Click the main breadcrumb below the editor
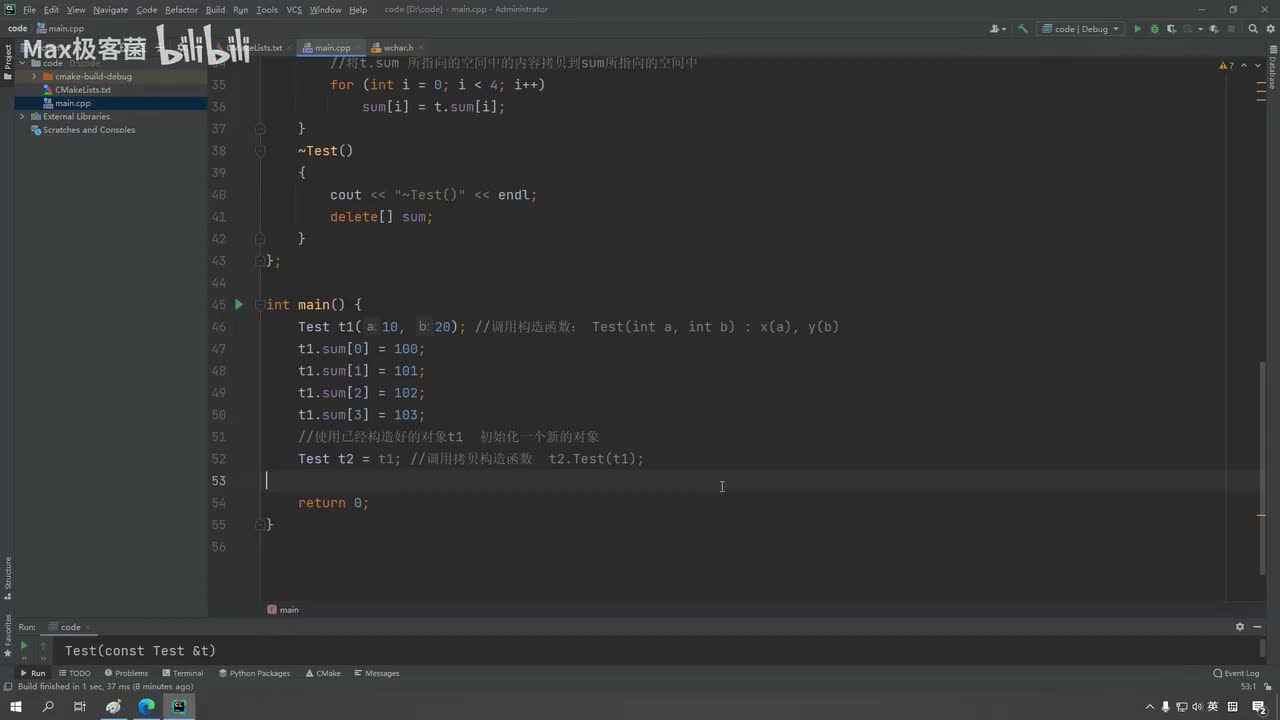Viewport: 1280px width, 720px height. click(x=283, y=609)
